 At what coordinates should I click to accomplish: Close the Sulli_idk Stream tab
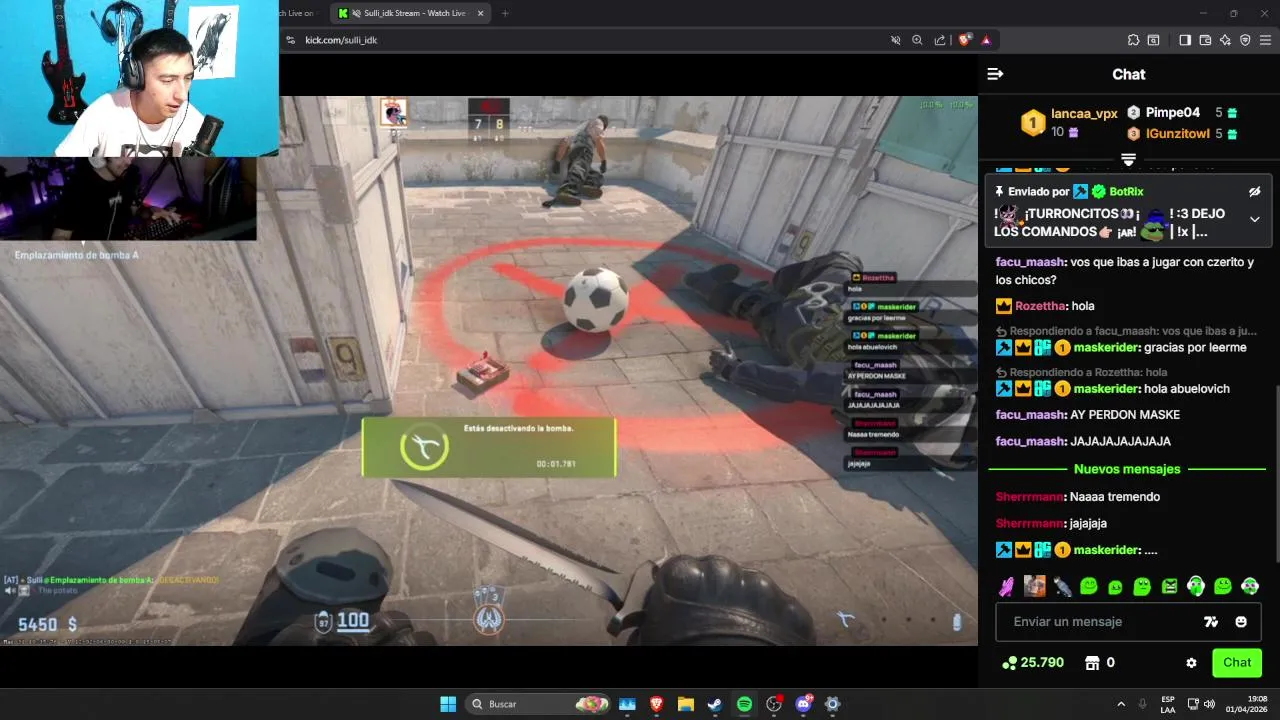click(481, 13)
